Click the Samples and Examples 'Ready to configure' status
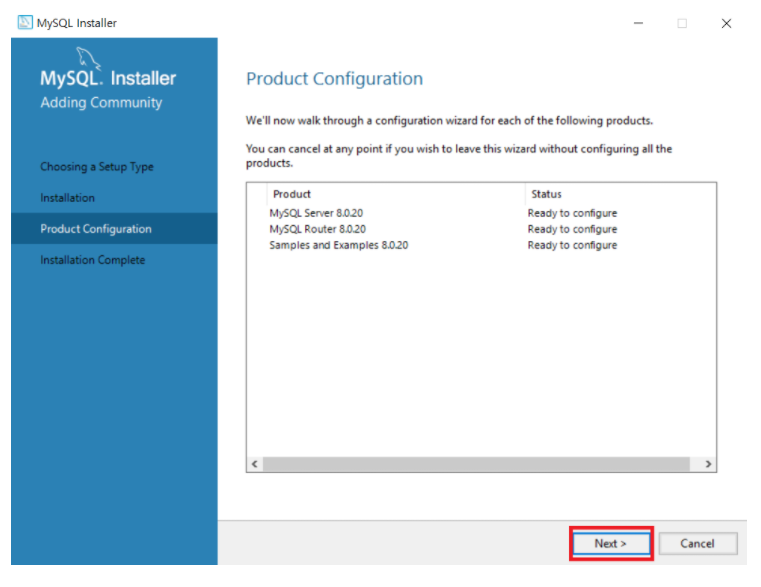Image resolution: width=761 pixels, height=587 pixels. [x=572, y=245]
